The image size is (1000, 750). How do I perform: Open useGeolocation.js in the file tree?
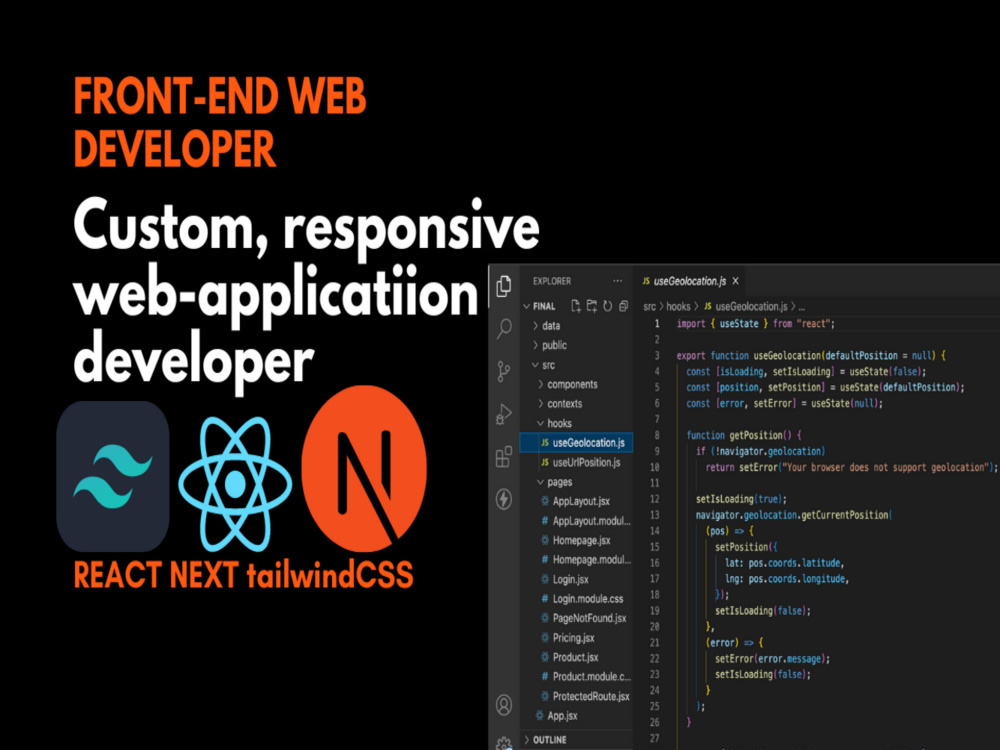[x=577, y=443]
